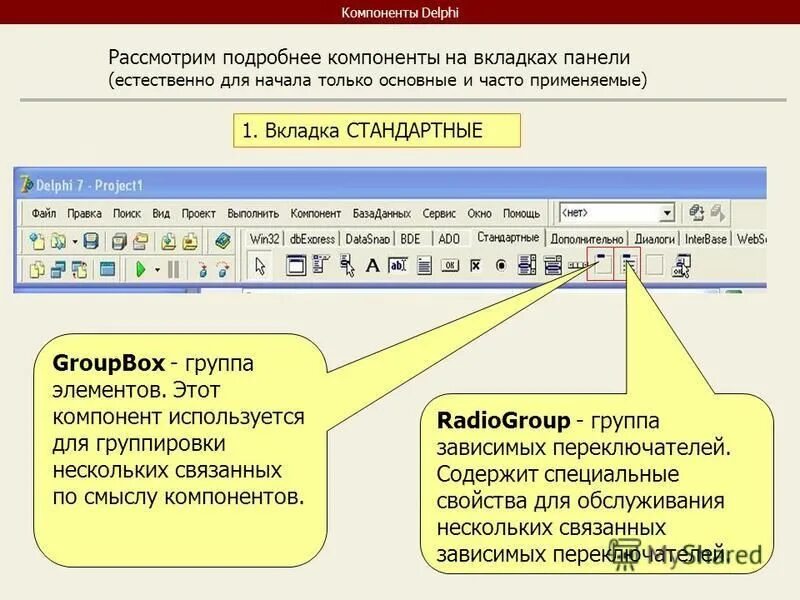The width and height of the screenshot is (800, 600).
Task: Choose the Memo component icon
Action: (x=422, y=266)
